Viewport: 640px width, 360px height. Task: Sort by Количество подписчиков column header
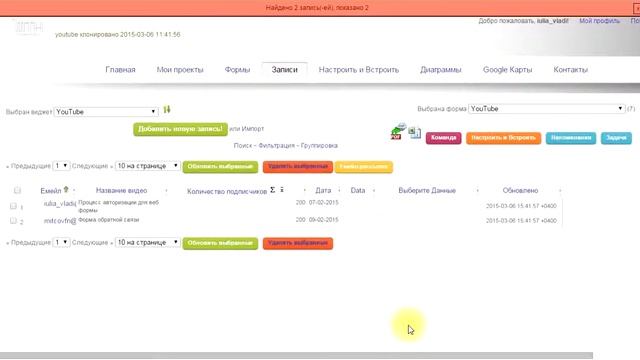tap(227, 191)
